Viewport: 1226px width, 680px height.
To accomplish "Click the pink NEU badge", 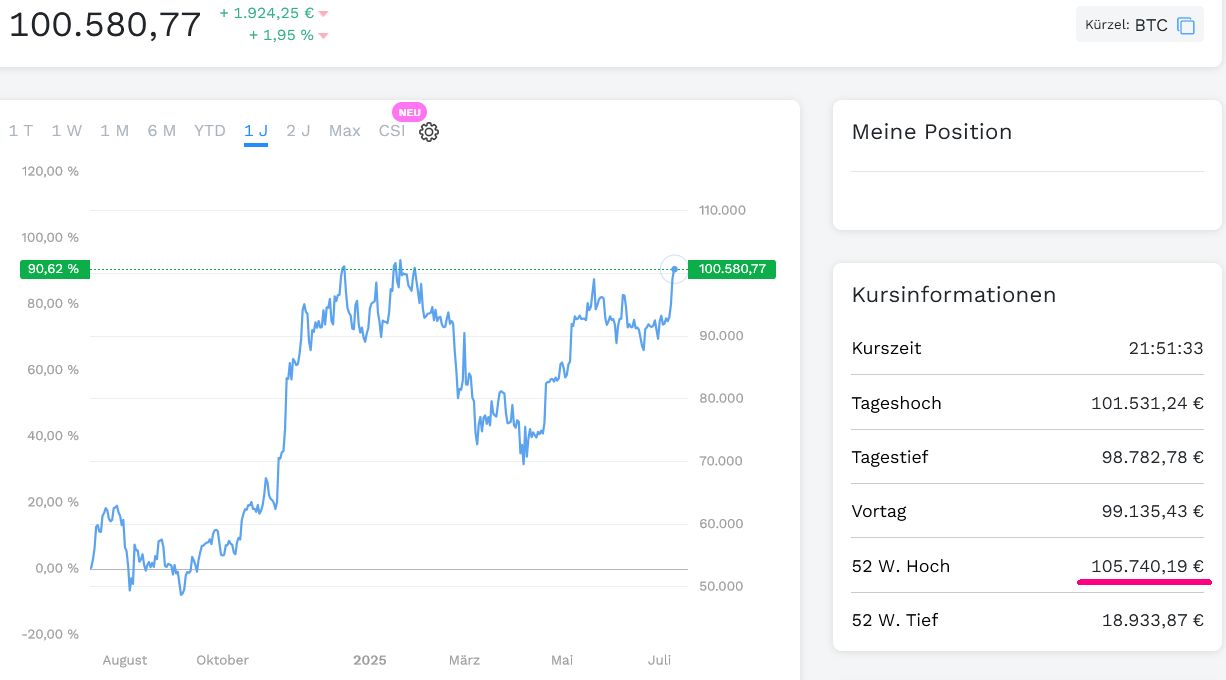I will pyautogui.click(x=409, y=112).
